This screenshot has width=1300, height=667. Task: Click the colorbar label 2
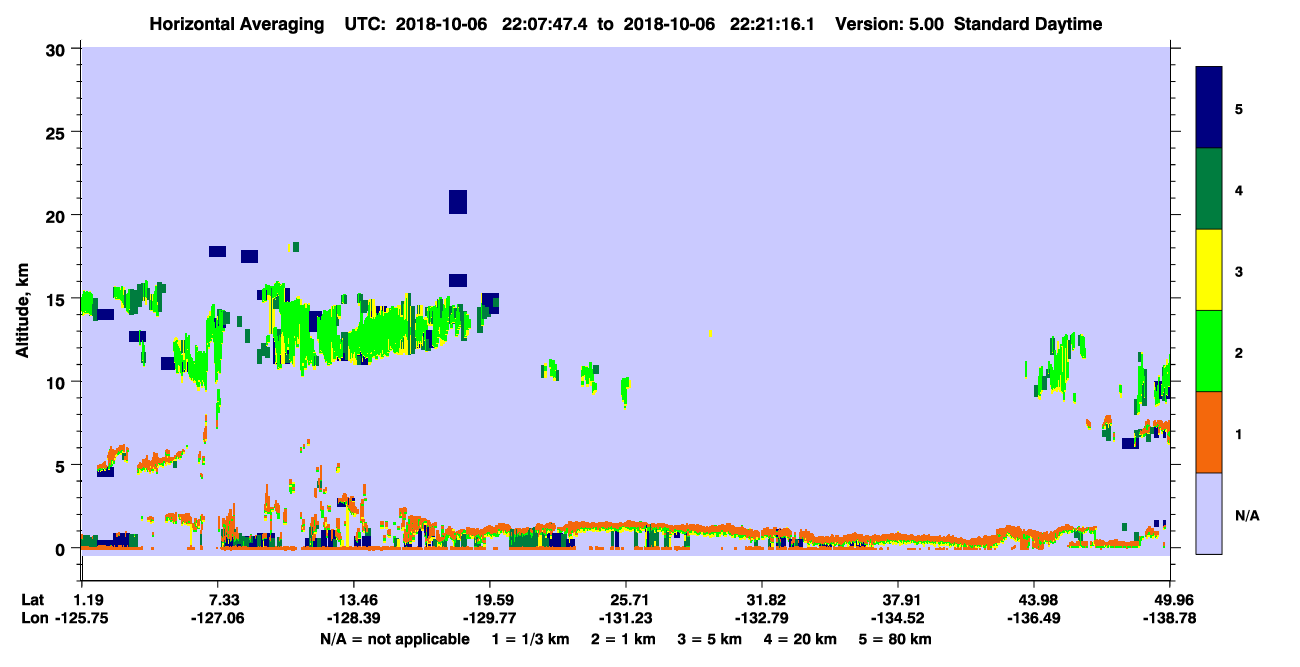pos(1239,352)
